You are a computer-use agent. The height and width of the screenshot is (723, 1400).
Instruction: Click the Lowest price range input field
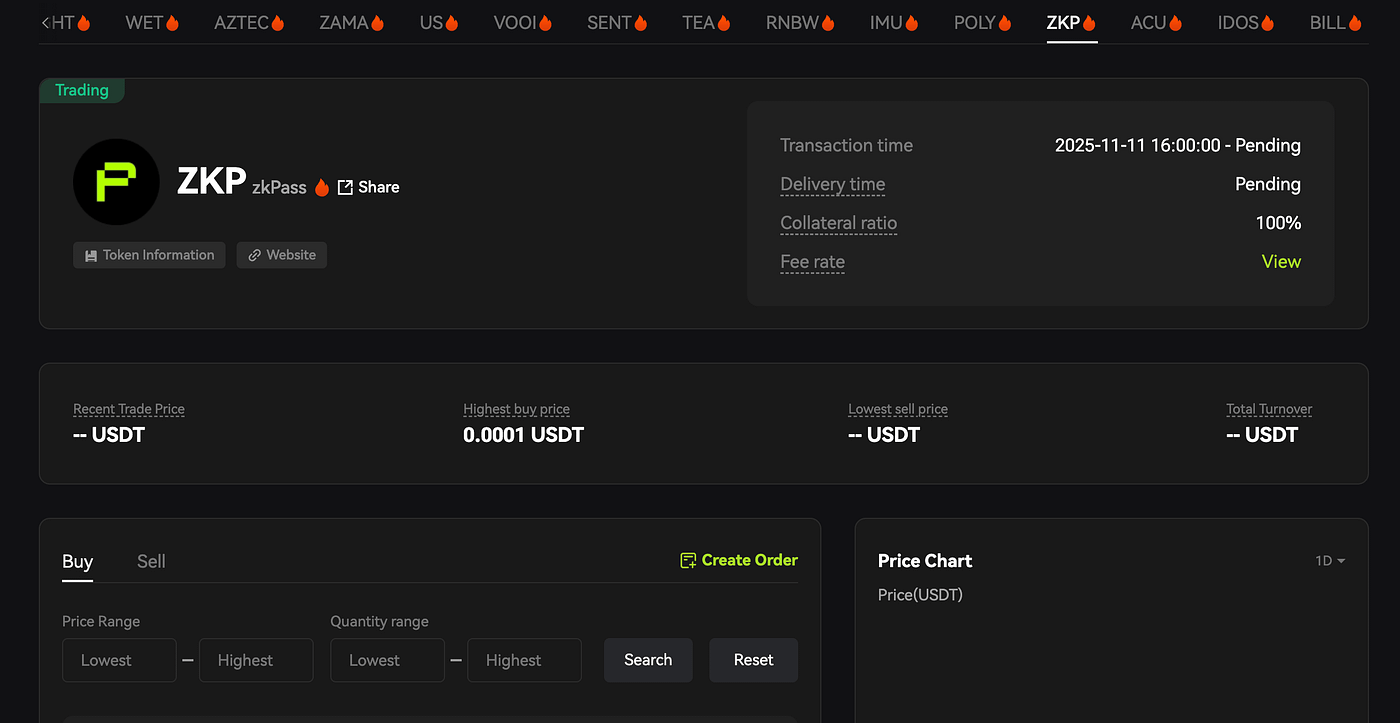click(x=119, y=660)
